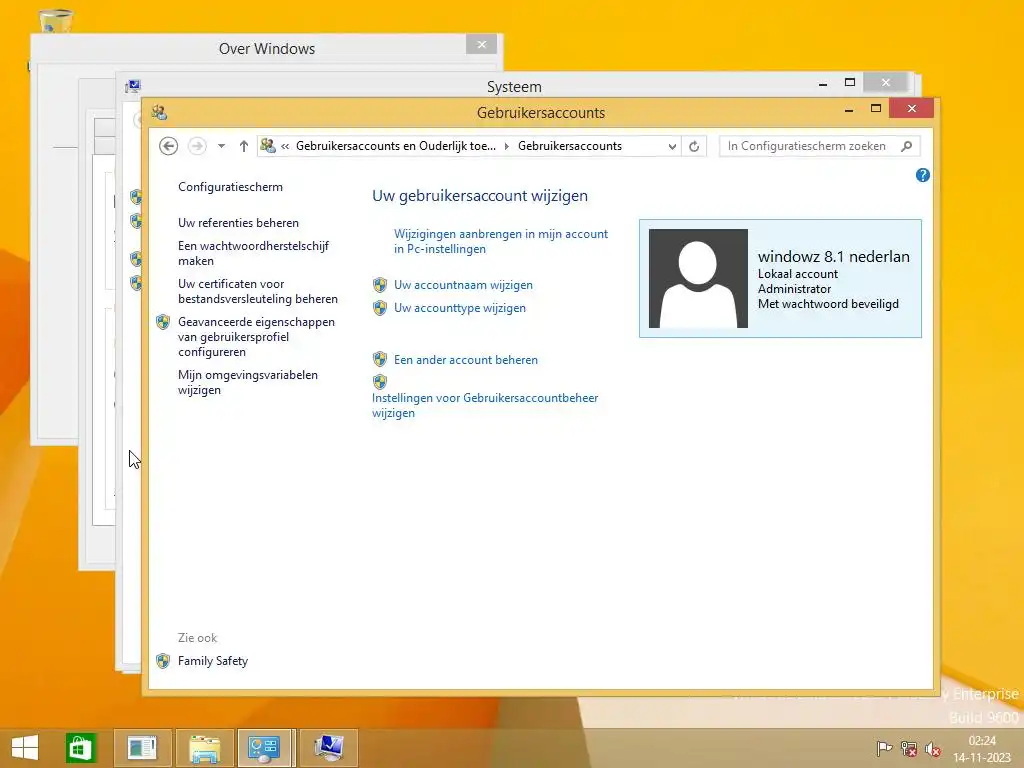Click the muted volume tray icon
Viewport: 1024px width, 768px height.
(933, 748)
